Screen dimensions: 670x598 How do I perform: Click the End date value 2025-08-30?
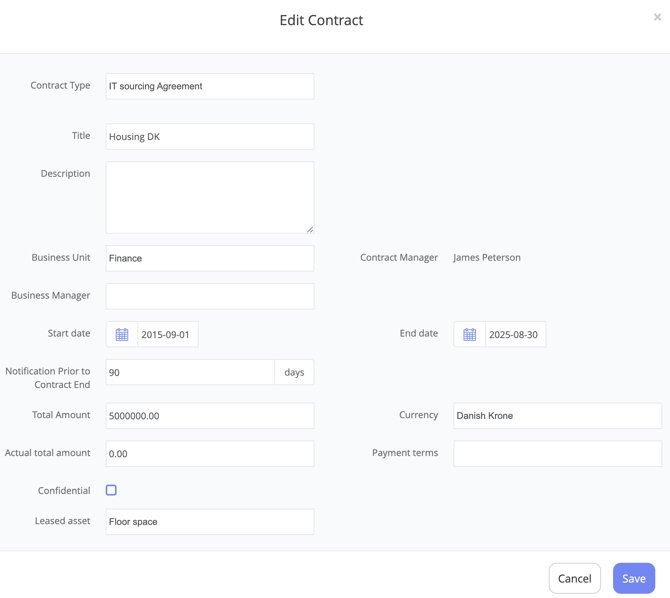pos(516,334)
